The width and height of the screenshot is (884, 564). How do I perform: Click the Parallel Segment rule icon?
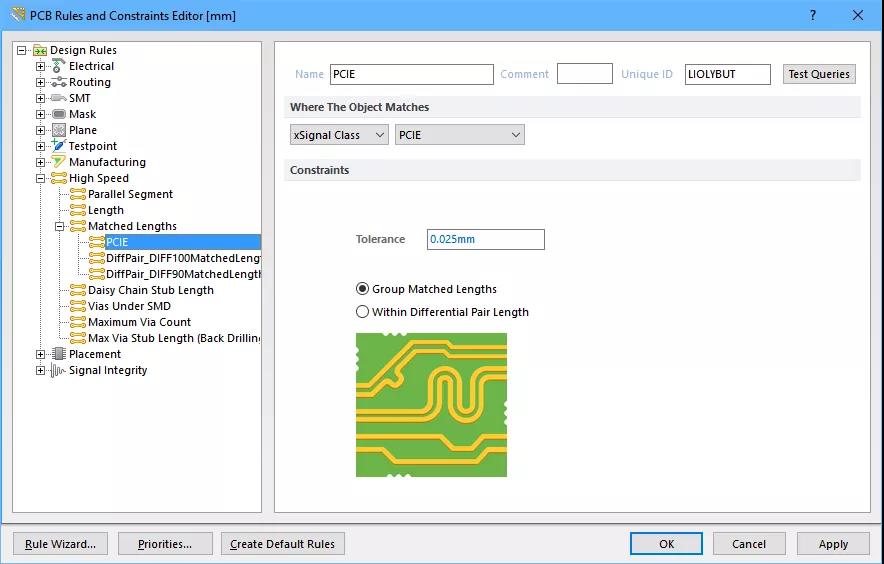pyautogui.click(x=78, y=194)
